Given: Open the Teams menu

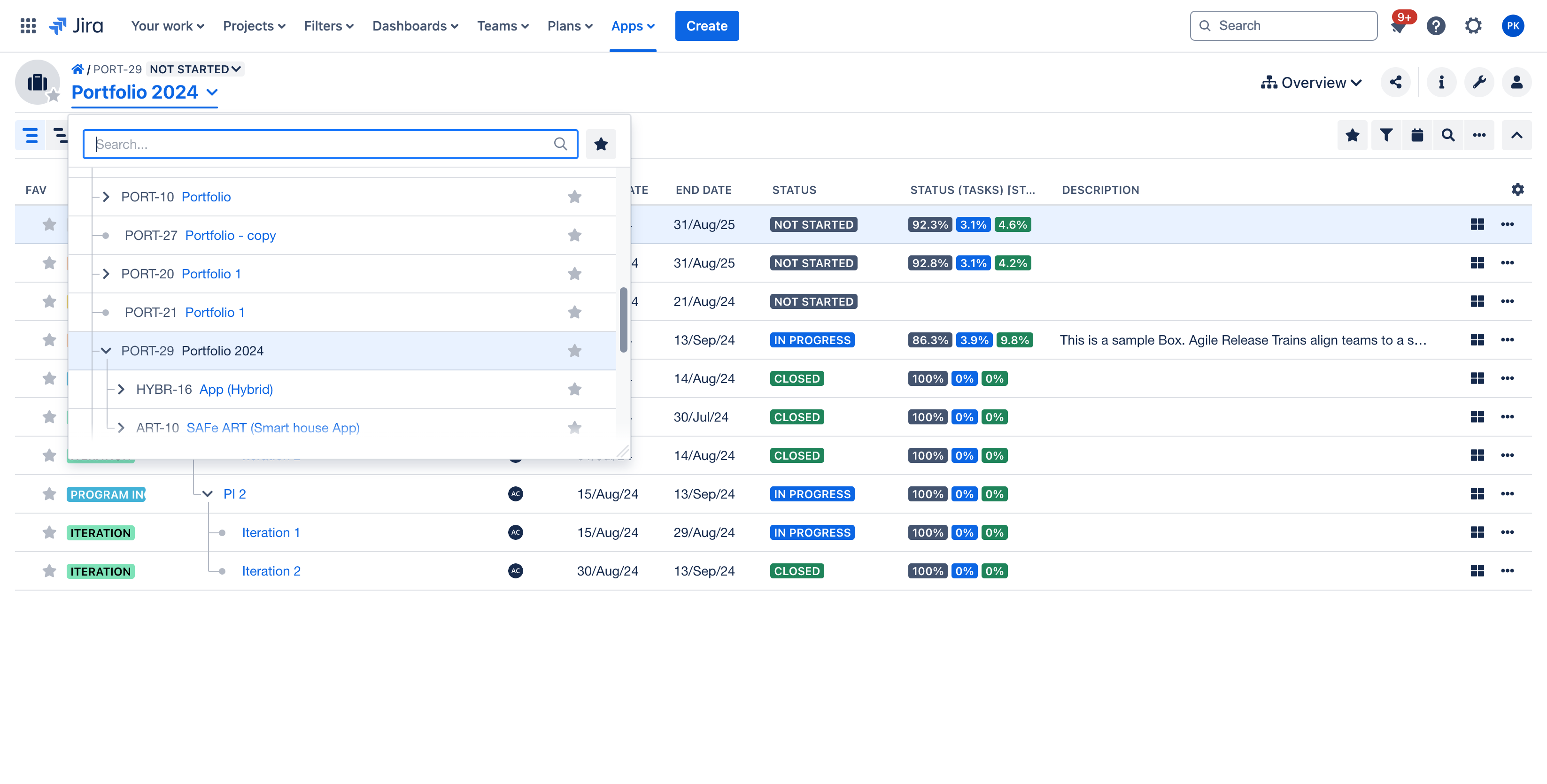Looking at the screenshot, I should click(x=503, y=26).
